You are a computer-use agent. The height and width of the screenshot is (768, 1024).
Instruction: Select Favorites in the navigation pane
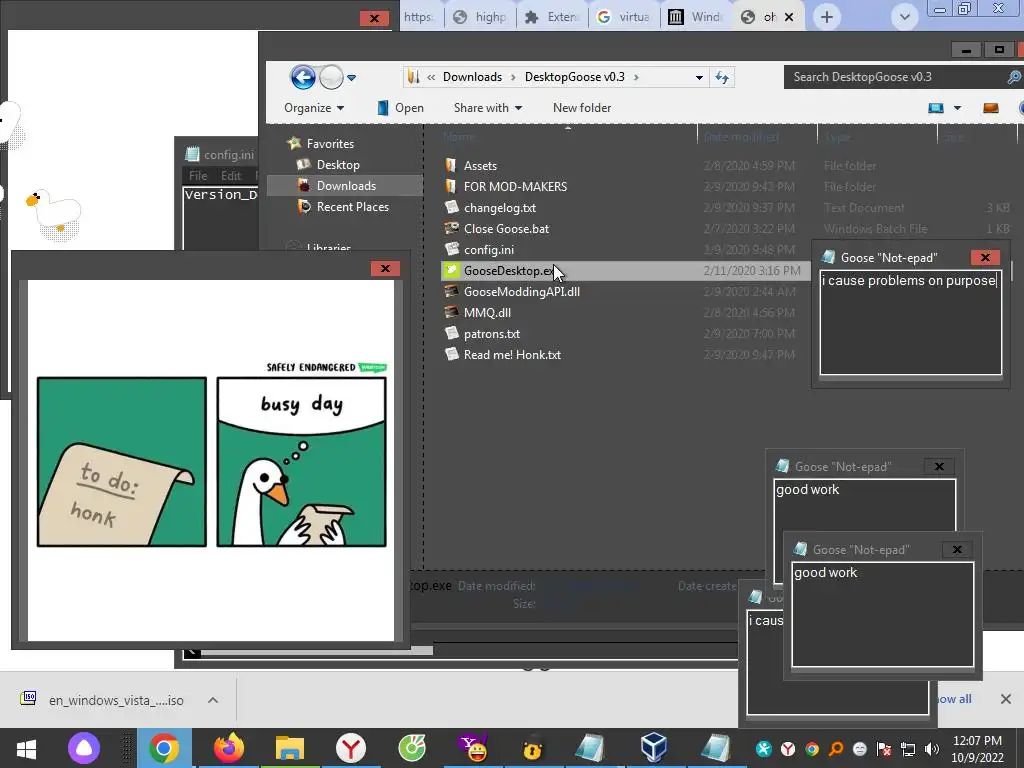[x=330, y=144]
